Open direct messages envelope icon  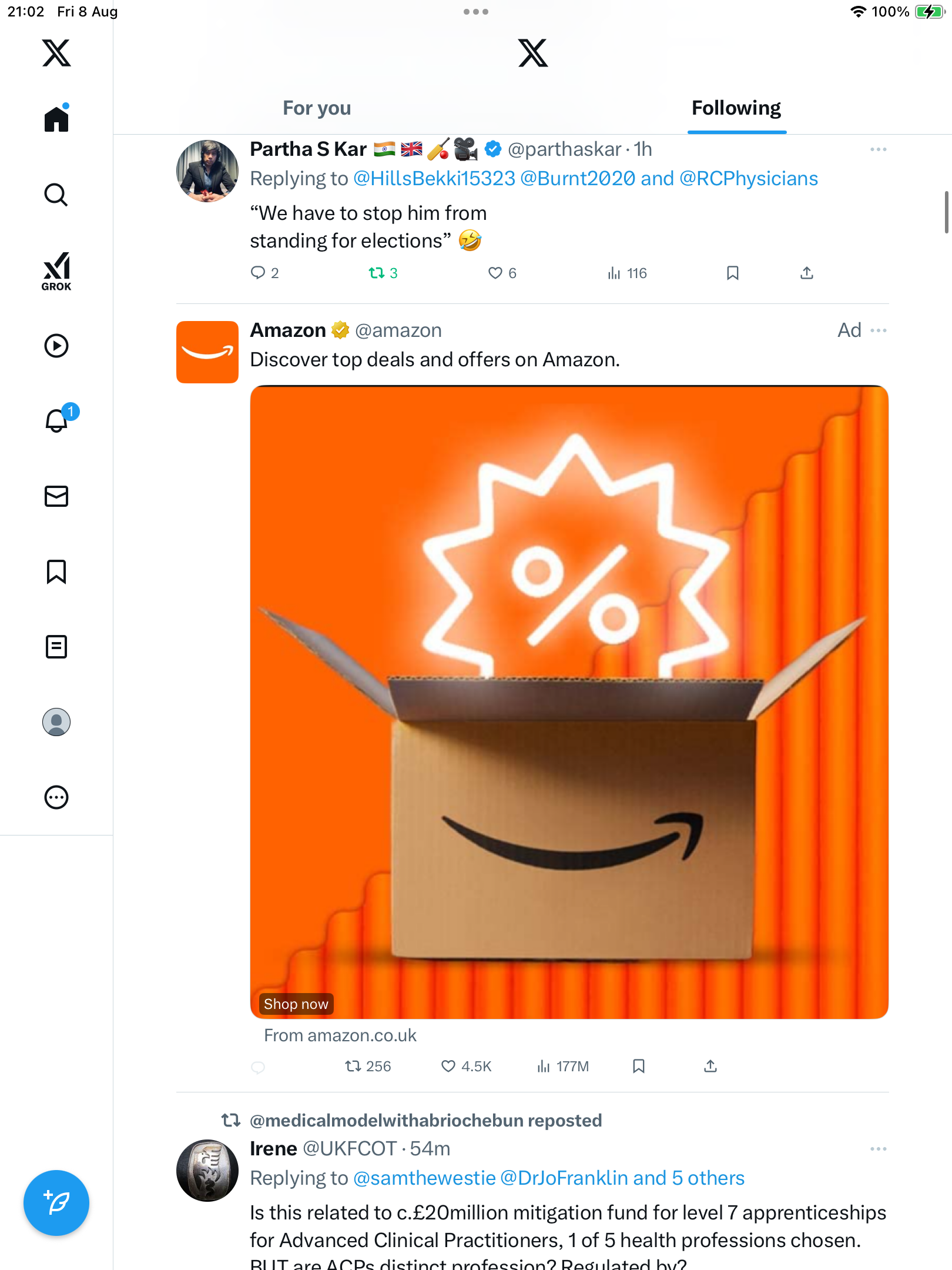(56, 496)
